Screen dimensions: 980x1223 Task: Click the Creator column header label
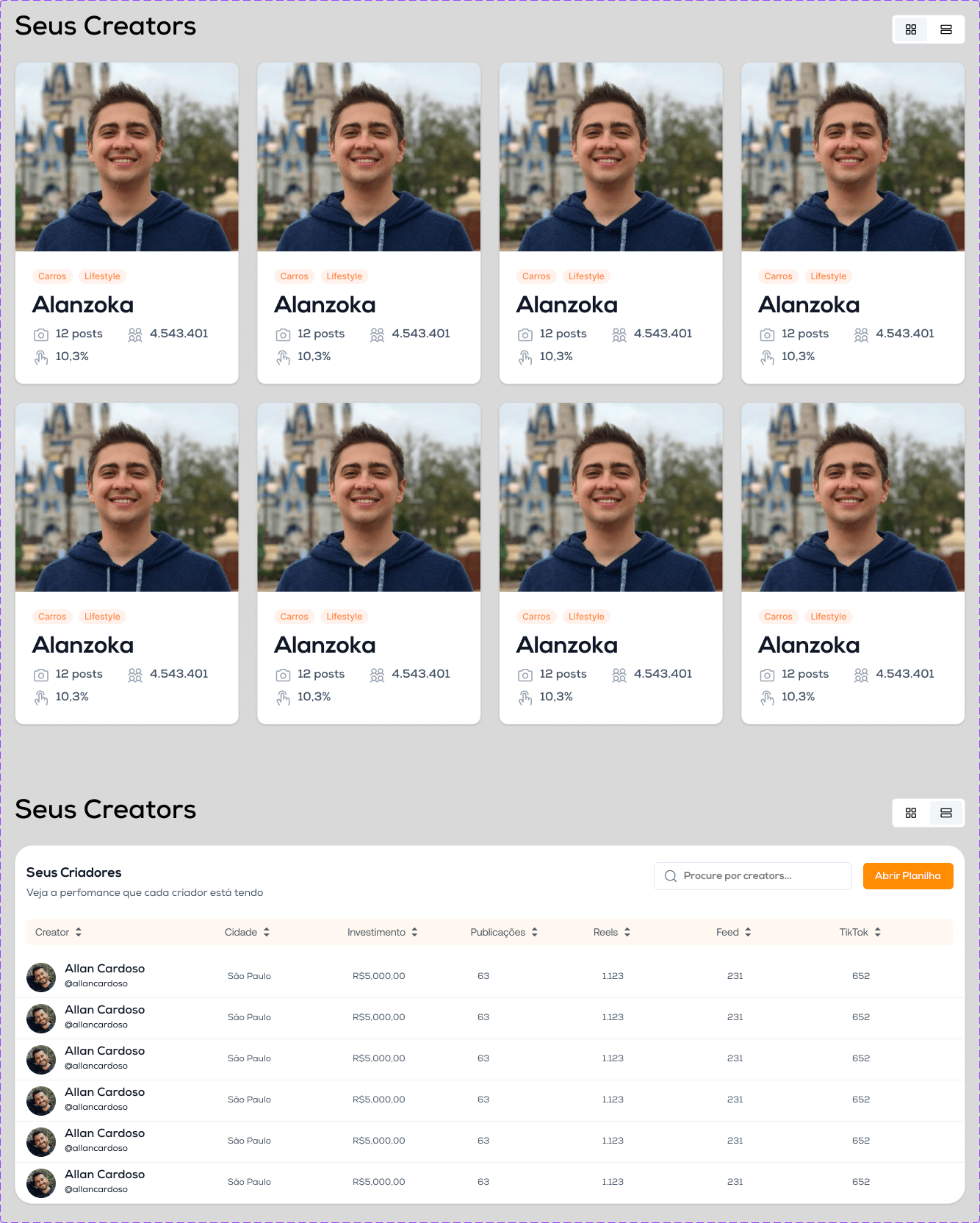pyautogui.click(x=52, y=932)
